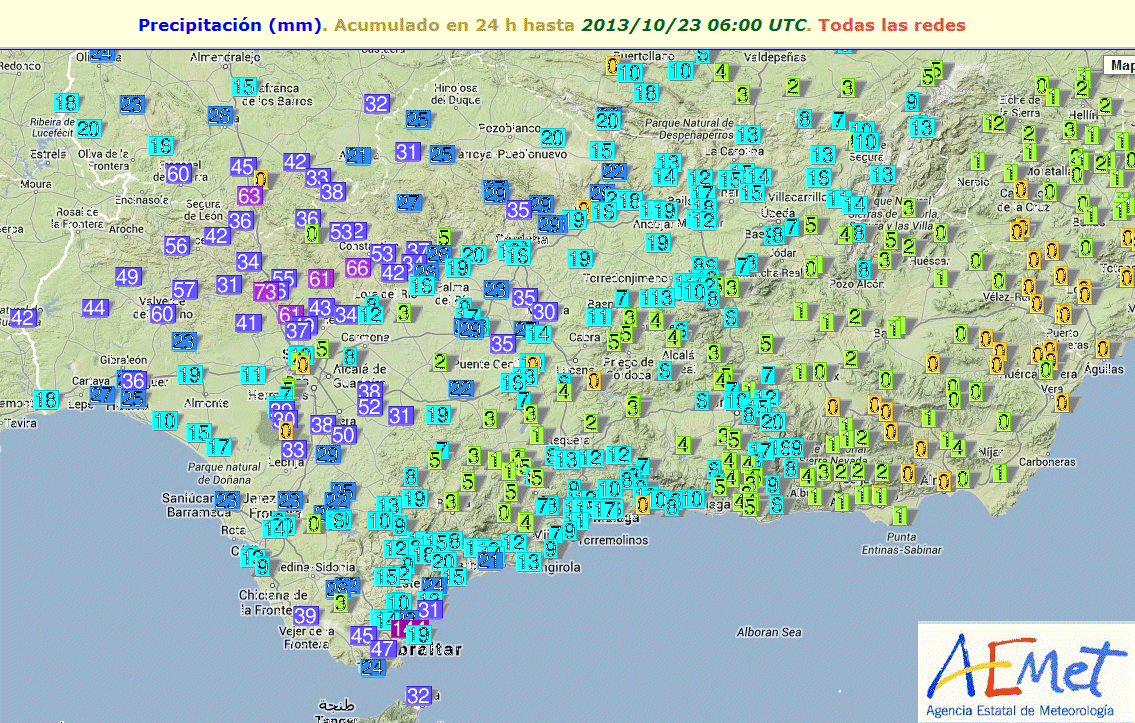Click the Carboneras town label
The image size is (1135, 723).
click(x=1047, y=462)
